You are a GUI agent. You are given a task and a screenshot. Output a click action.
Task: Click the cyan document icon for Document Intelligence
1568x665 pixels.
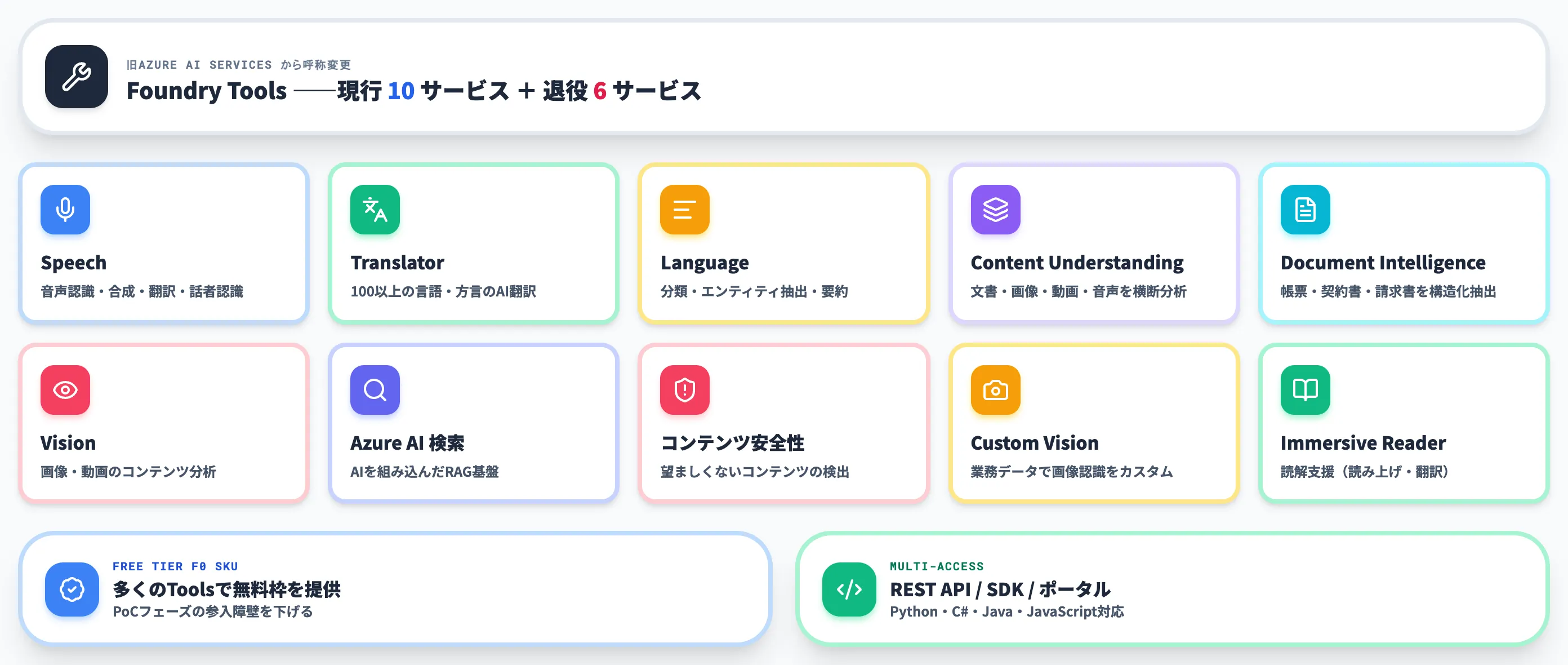click(1305, 210)
